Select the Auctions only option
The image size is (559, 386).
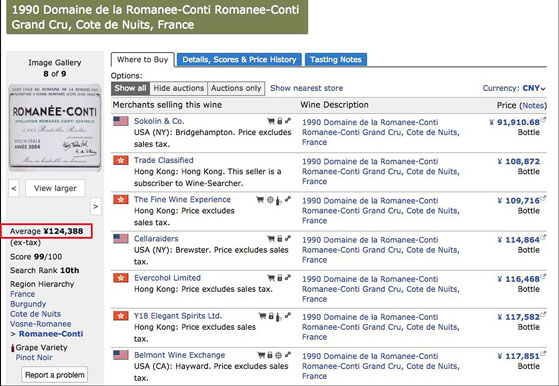coord(236,88)
